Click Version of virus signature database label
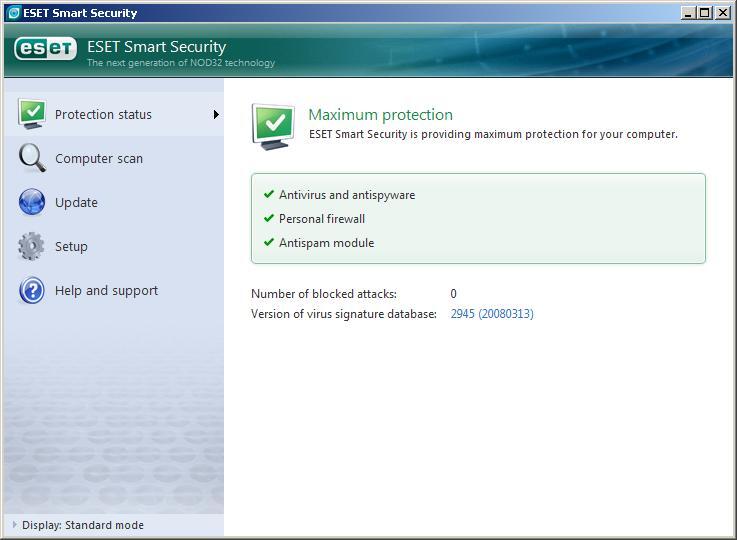This screenshot has height=540, width=737. (344, 313)
